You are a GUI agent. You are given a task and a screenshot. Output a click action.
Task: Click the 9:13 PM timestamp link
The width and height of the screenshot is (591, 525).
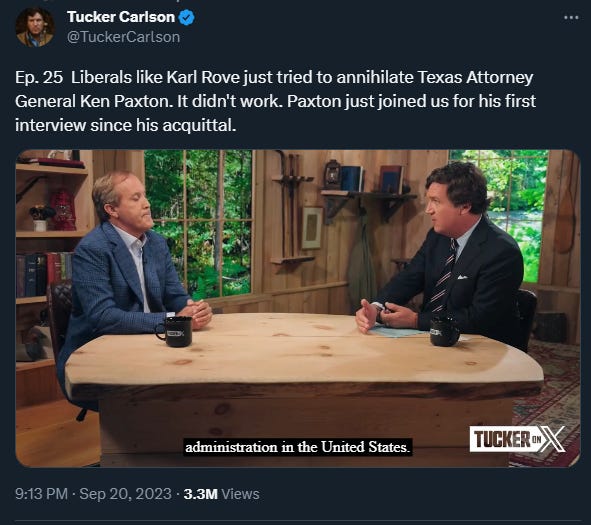pyautogui.click(x=41, y=494)
